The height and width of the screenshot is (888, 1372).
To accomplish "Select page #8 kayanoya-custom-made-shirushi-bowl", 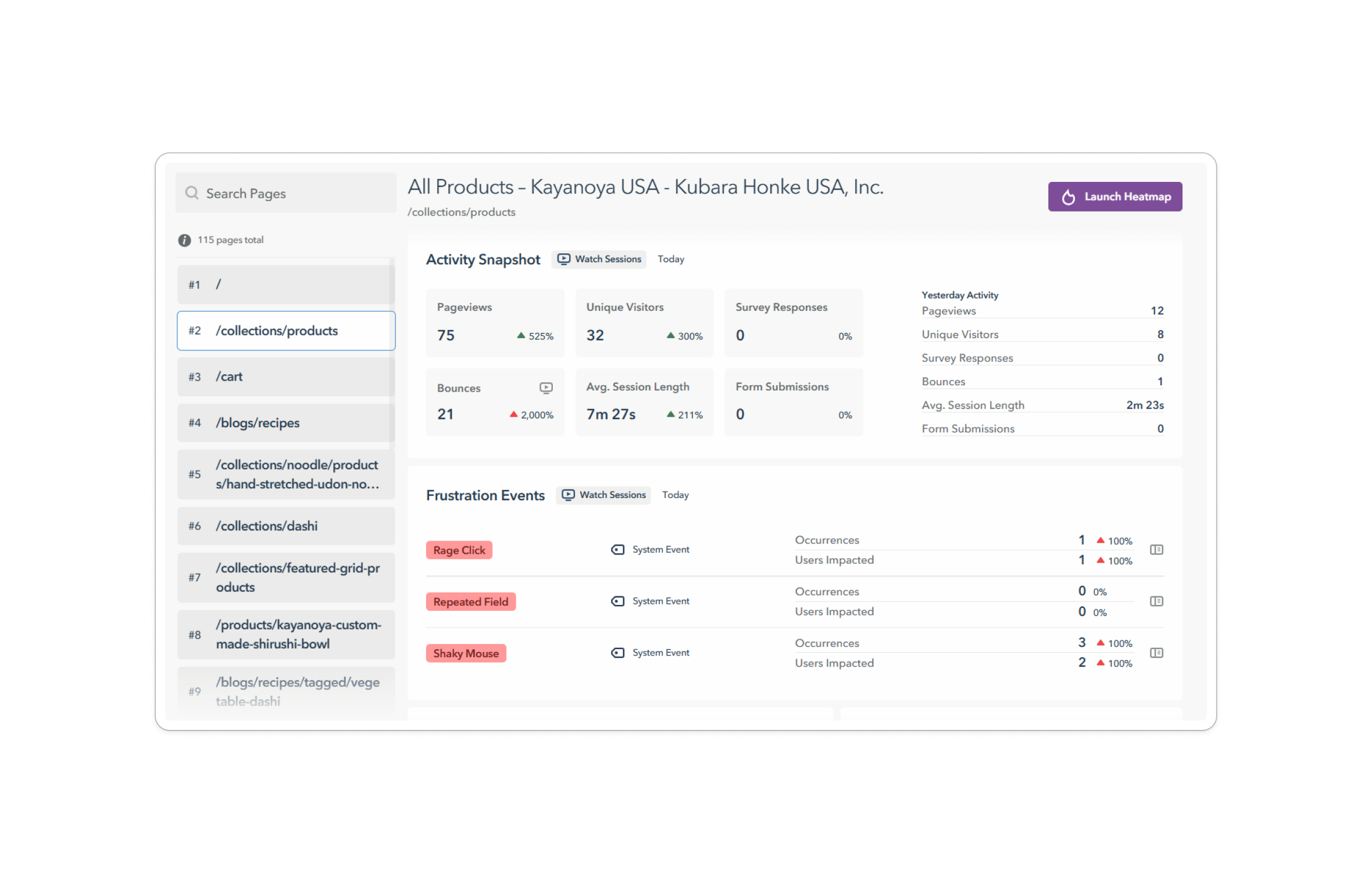I will [286, 635].
